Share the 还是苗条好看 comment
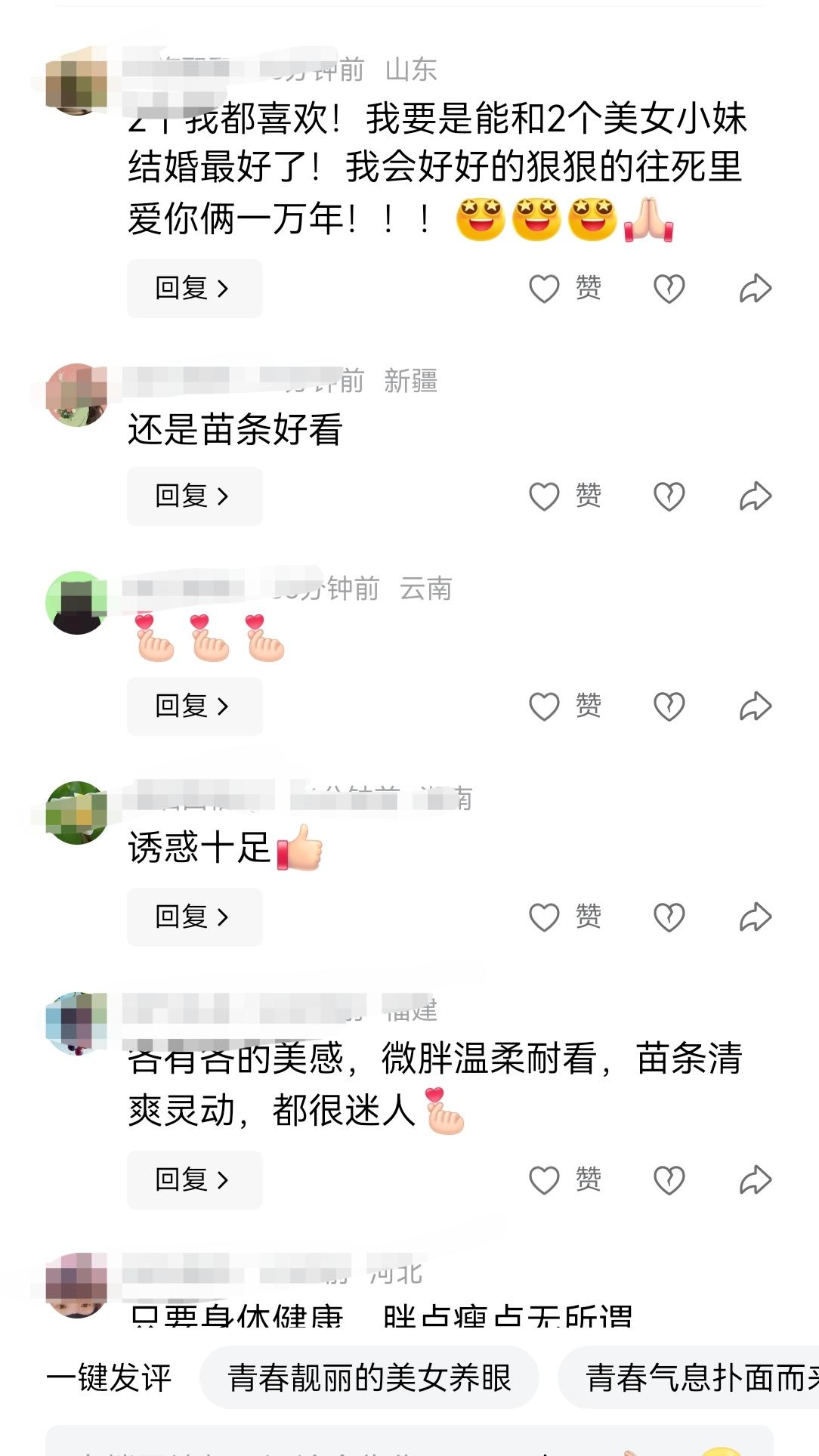Screen dimensions: 819x1456 point(756,496)
